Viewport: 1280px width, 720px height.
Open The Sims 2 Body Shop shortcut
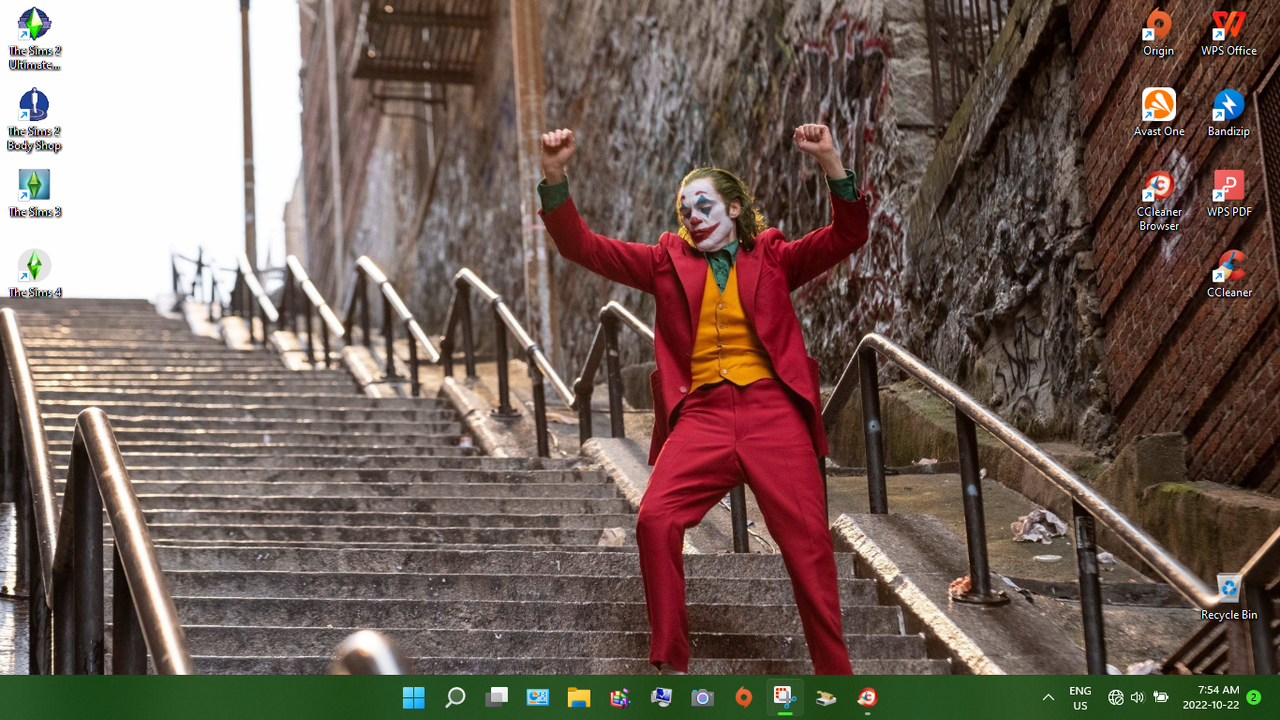(34, 119)
